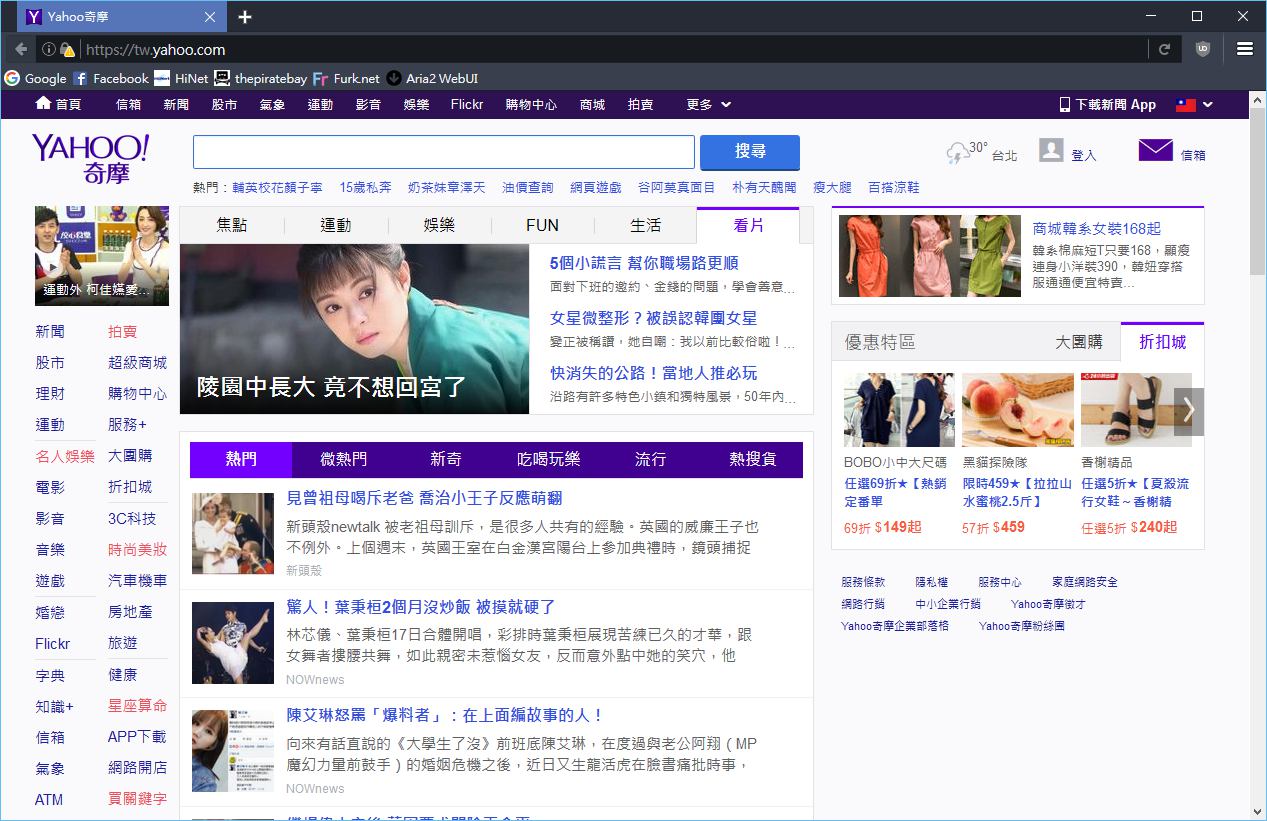This screenshot has height=821, width=1267.
Task: Open the uBlock shield extension icon
Action: tap(1203, 49)
